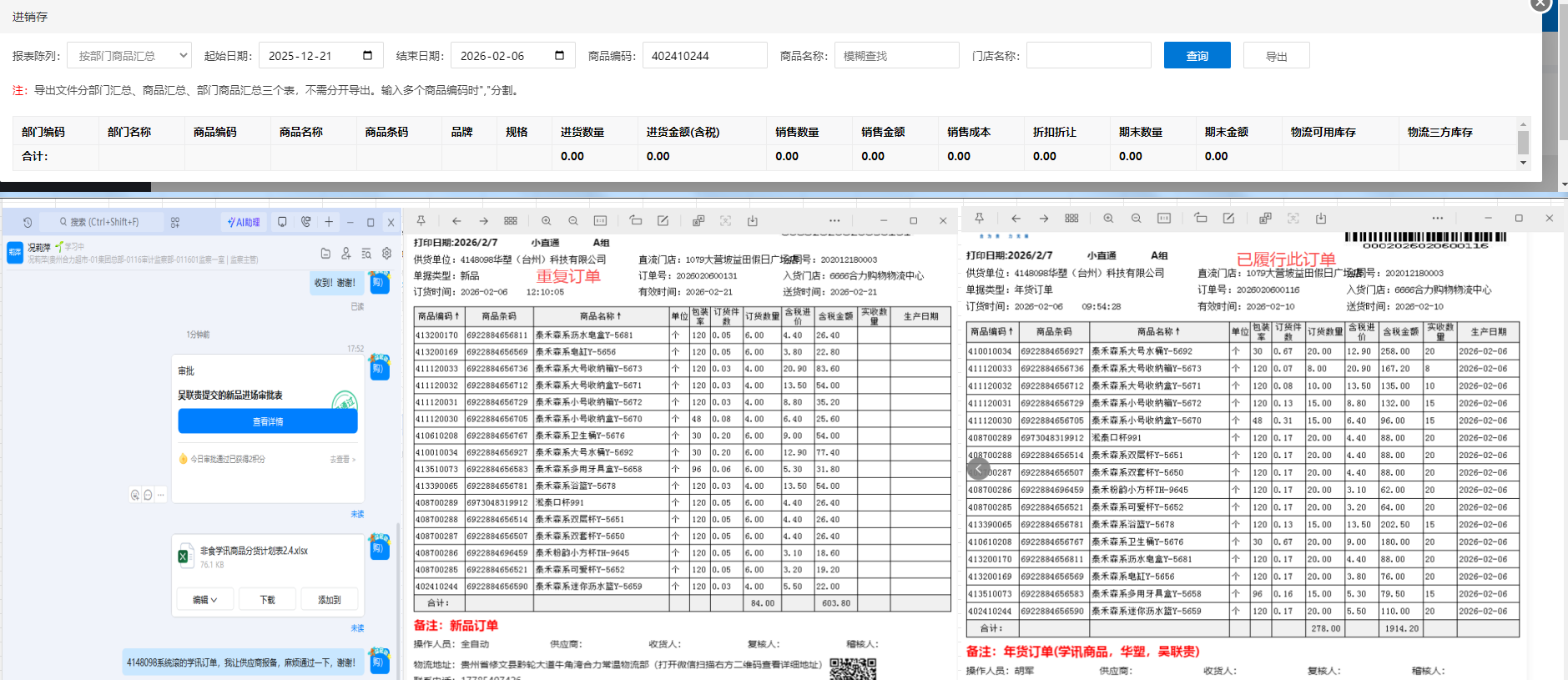Pin the 重复订单 image viewer window

point(421,221)
